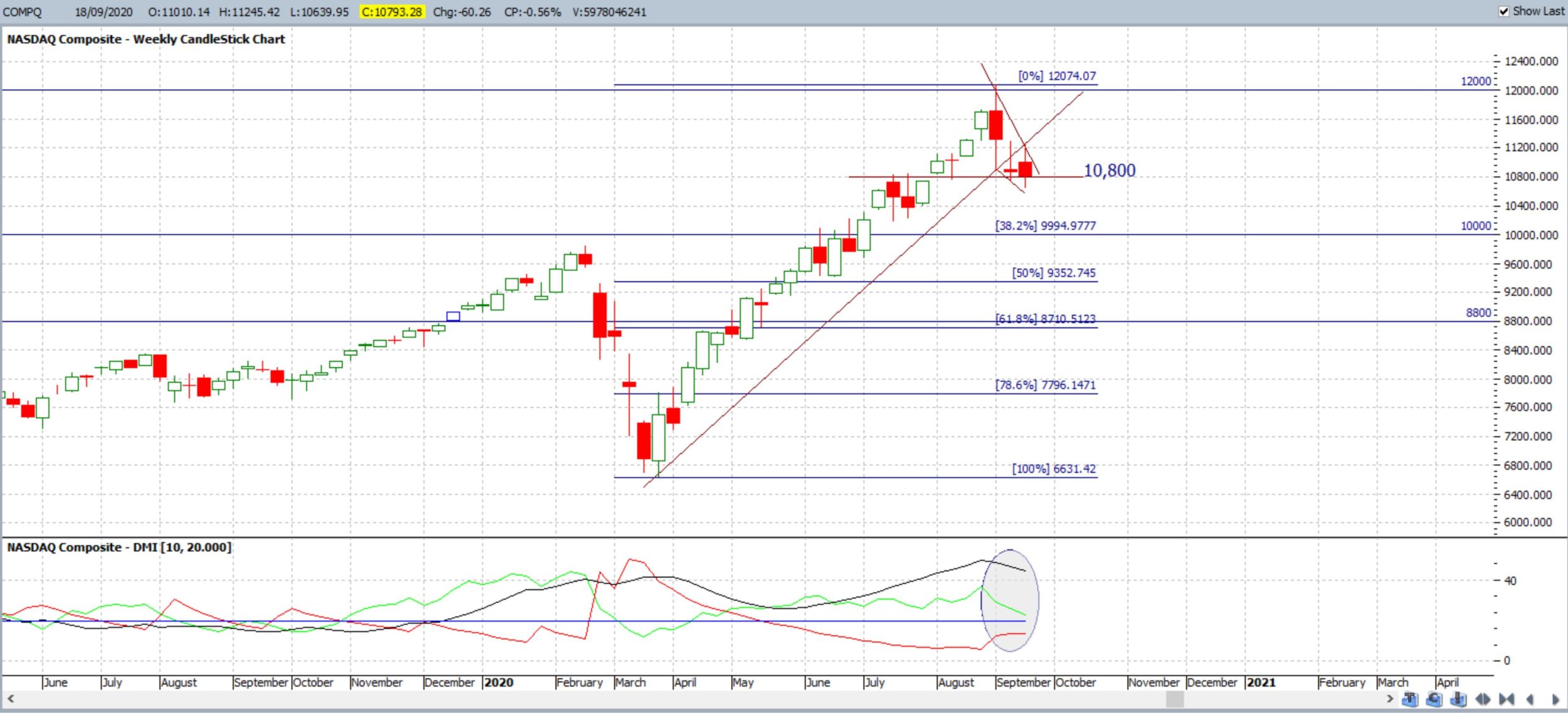The height and width of the screenshot is (713, 1568).
Task: Click the 12400.000 price axis label
Action: pyautogui.click(x=1531, y=61)
